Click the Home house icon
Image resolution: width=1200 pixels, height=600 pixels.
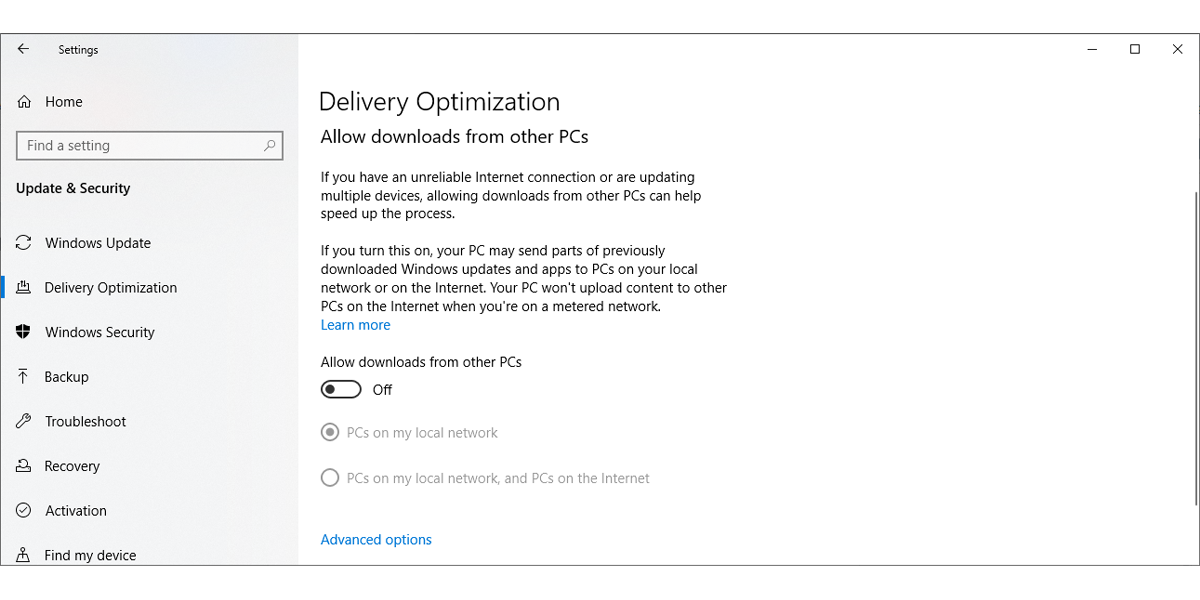click(23, 101)
